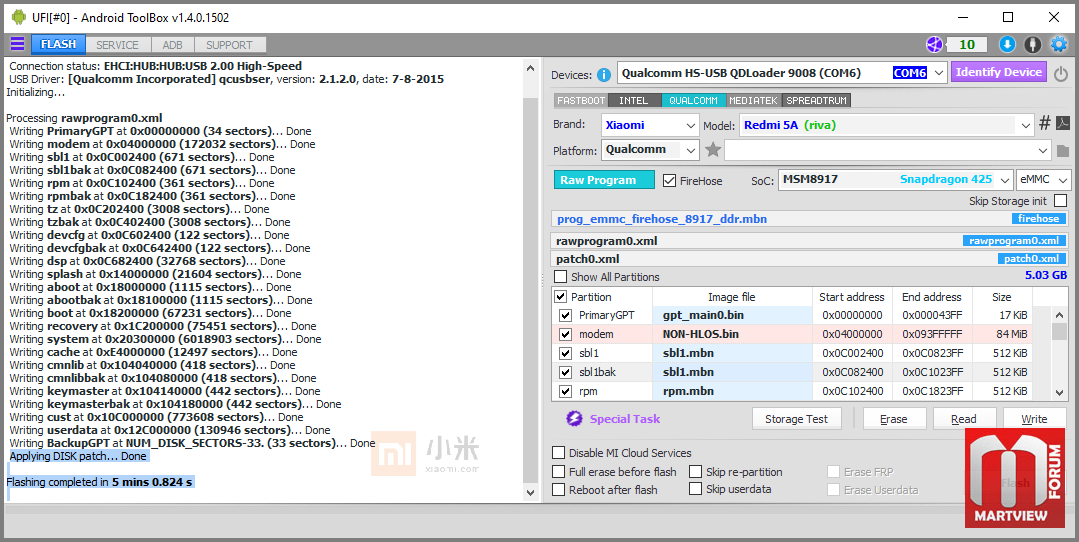Viewport: 1079px width, 542px height.
Task: Click the blue download update icon
Action: (1007, 44)
